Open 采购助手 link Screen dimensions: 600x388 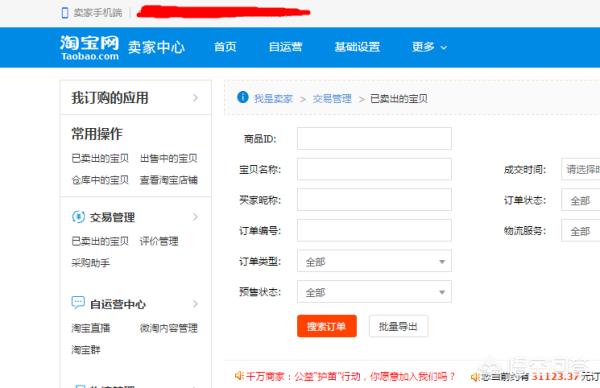pyautogui.click(x=91, y=262)
